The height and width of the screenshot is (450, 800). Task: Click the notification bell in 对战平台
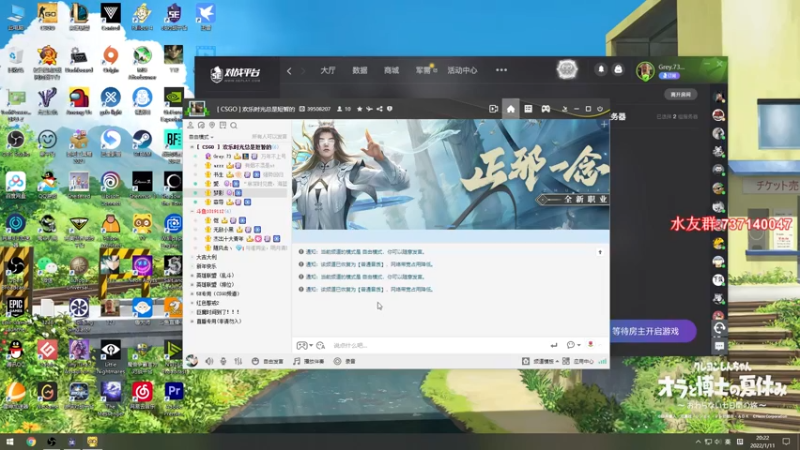pyautogui.click(x=601, y=69)
